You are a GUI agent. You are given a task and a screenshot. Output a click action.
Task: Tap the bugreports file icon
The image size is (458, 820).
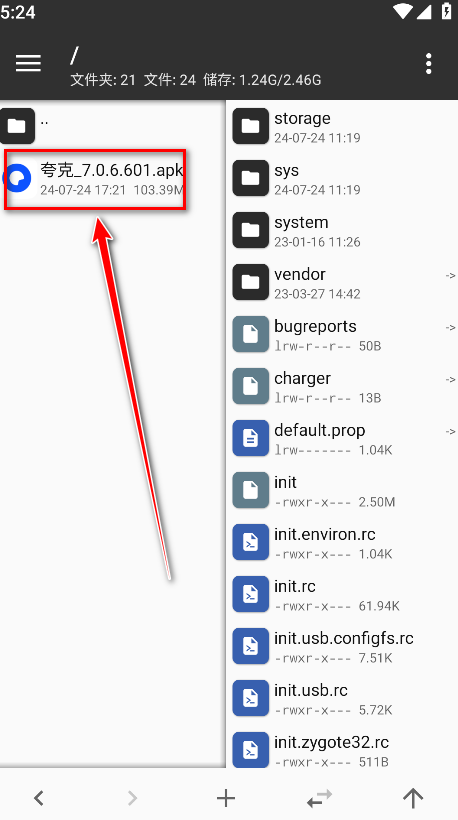pyautogui.click(x=250, y=334)
